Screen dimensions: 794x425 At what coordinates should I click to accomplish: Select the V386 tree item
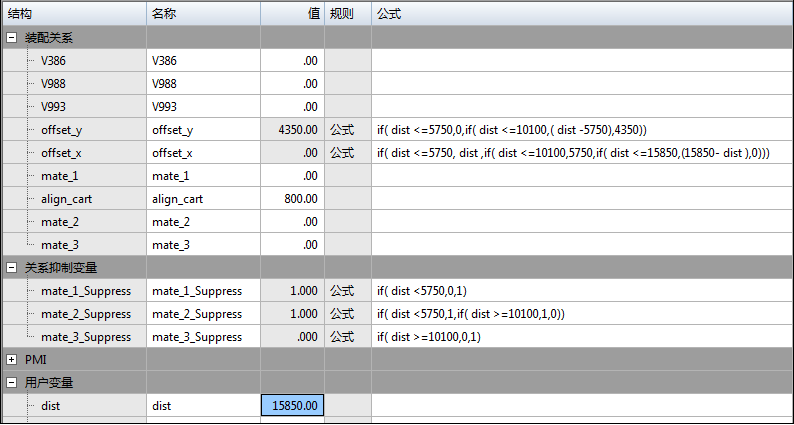(x=53, y=61)
